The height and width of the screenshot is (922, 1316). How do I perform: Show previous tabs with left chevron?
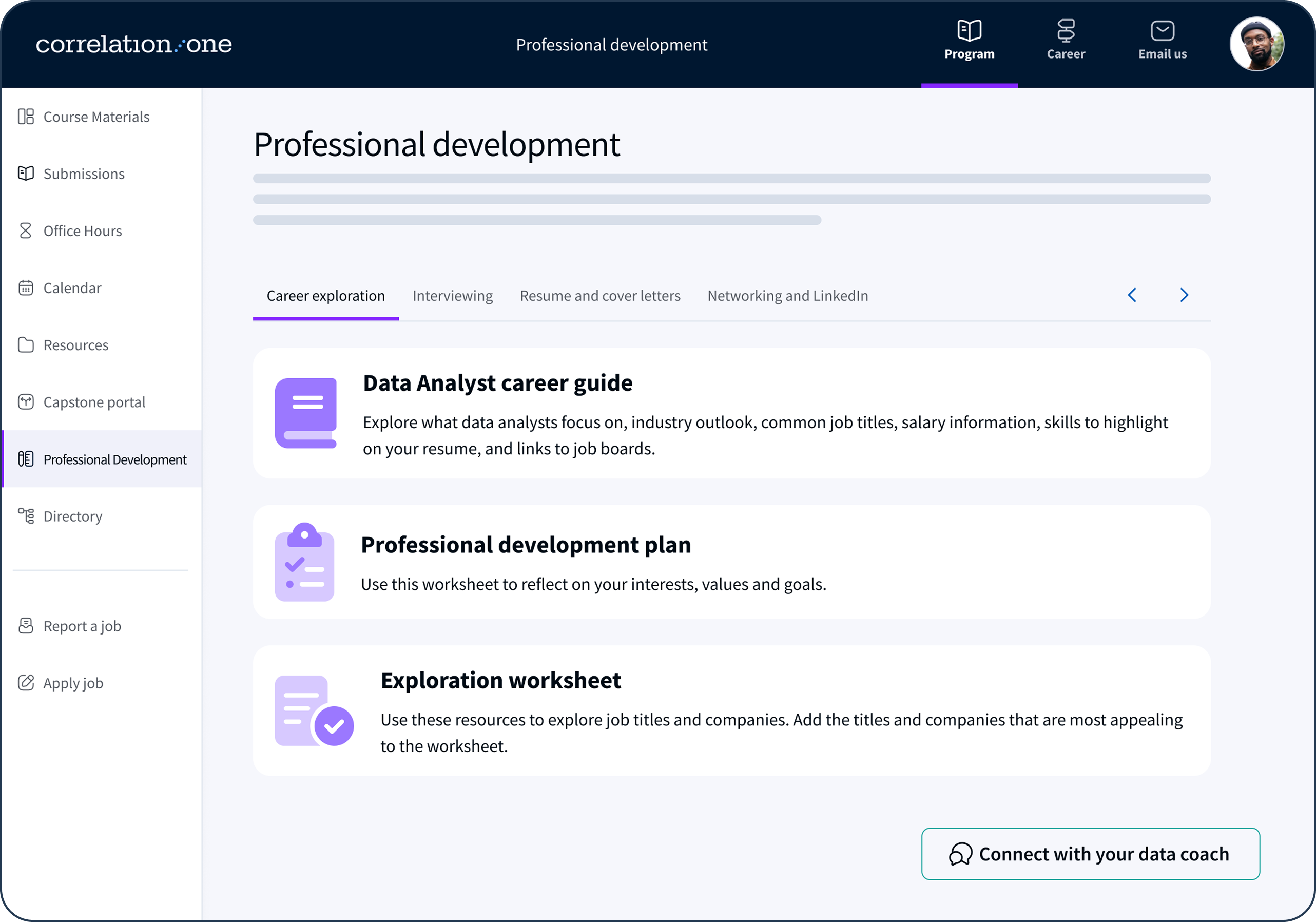[1132, 295]
